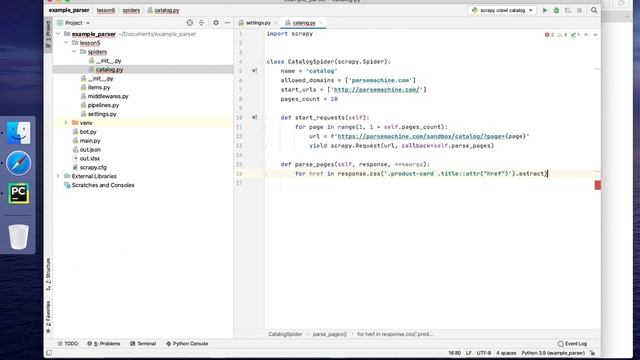Open Python 3.9 interpreter selector
This screenshot has width=640, height=360.
(x=553, y=353)
